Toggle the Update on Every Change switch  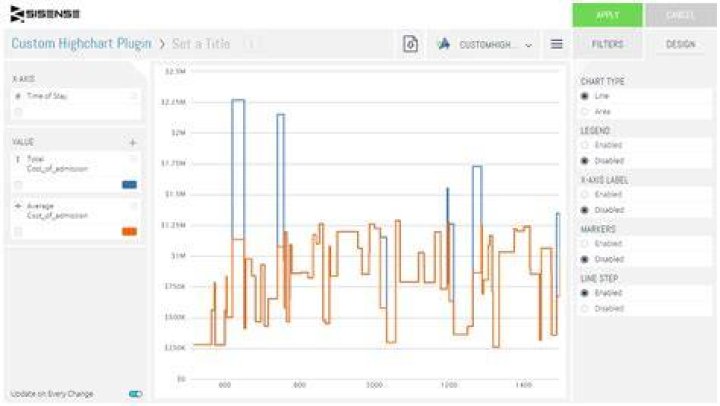(135, 394)
